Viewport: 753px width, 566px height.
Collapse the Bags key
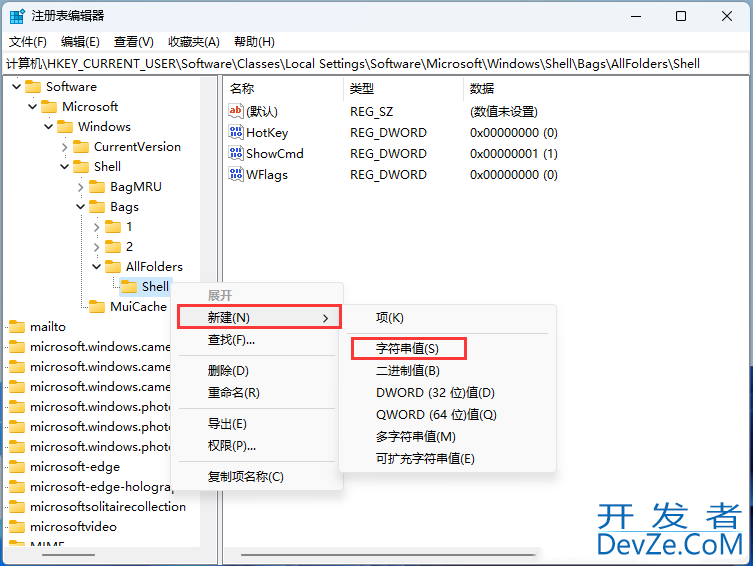click(x=80, y=207)
